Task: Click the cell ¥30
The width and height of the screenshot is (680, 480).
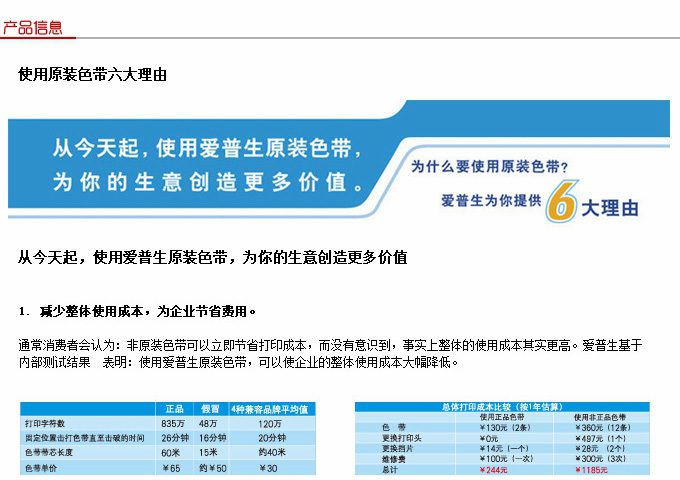Action: pos(268,468)
